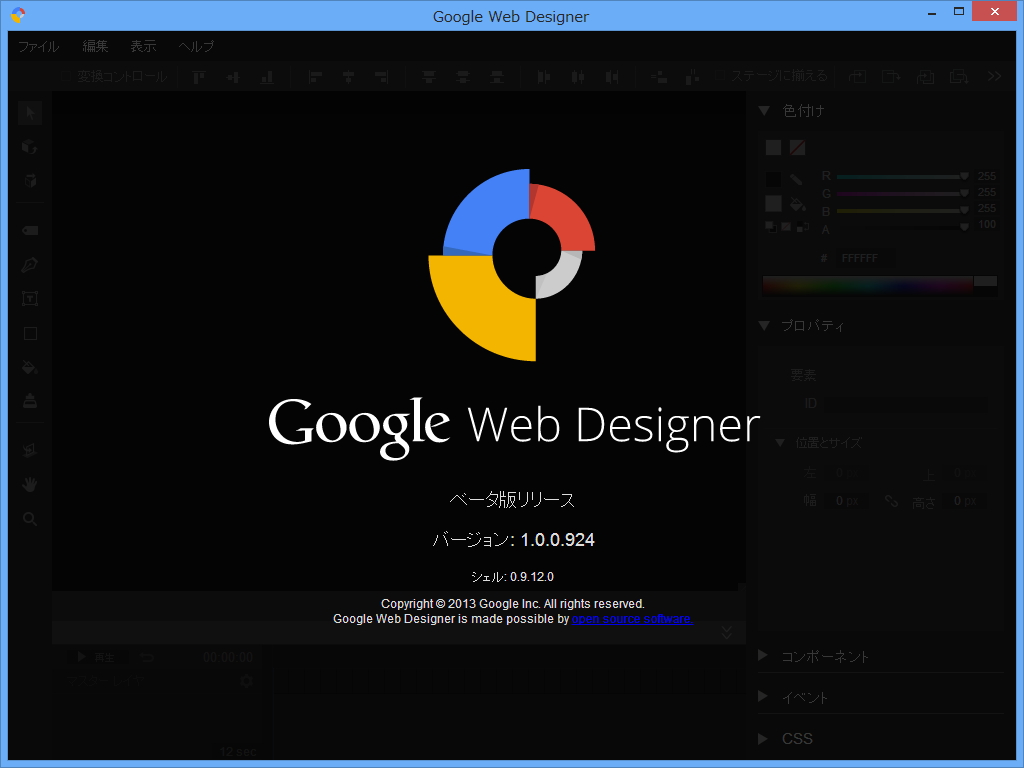Viewport: 1024px width, 768px height.
Task: Toggle the no-color swatch in the color panel
Action: pyautogui.click(x=797, y=147)
